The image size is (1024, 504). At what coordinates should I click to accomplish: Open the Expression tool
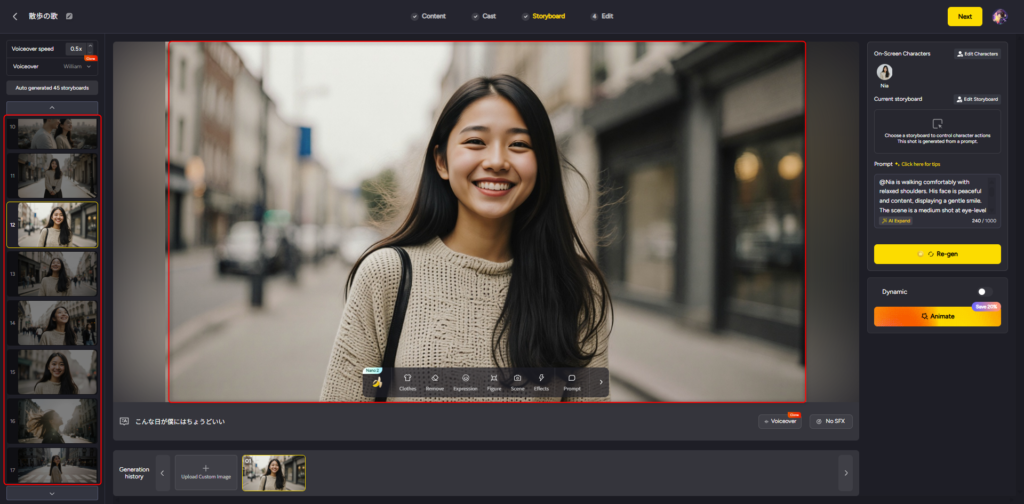click(x=465, y=381)
